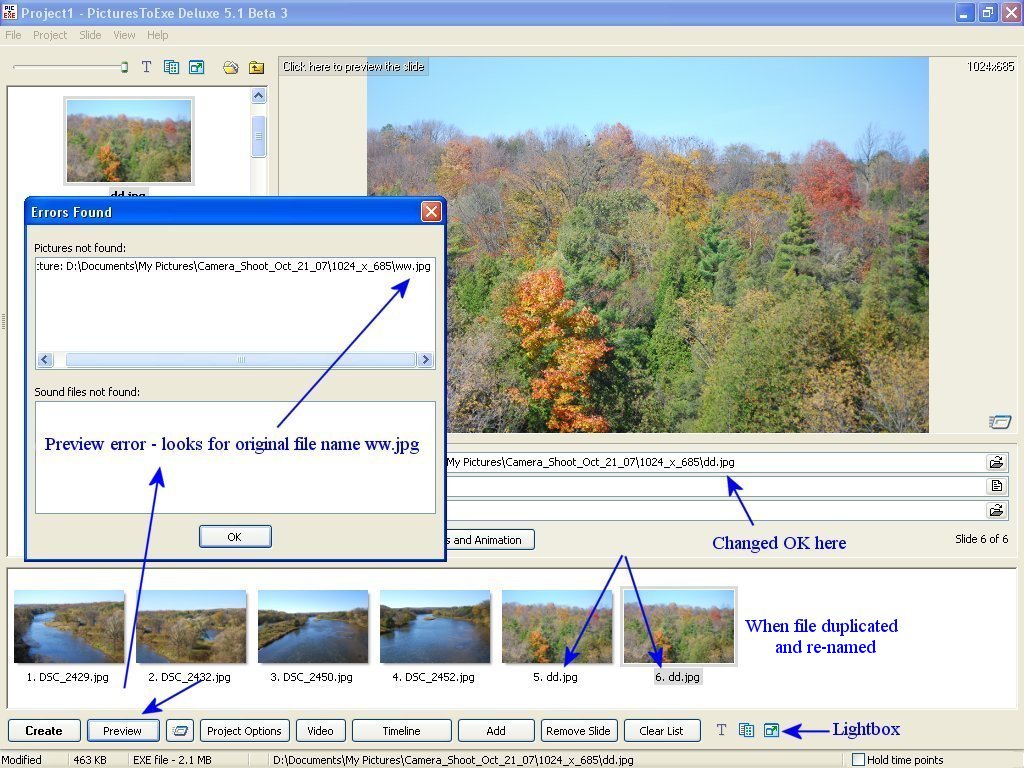This screenshot has height=768, width=1024.
Task: Click the Remove Slide button
Action: [579, 731]
